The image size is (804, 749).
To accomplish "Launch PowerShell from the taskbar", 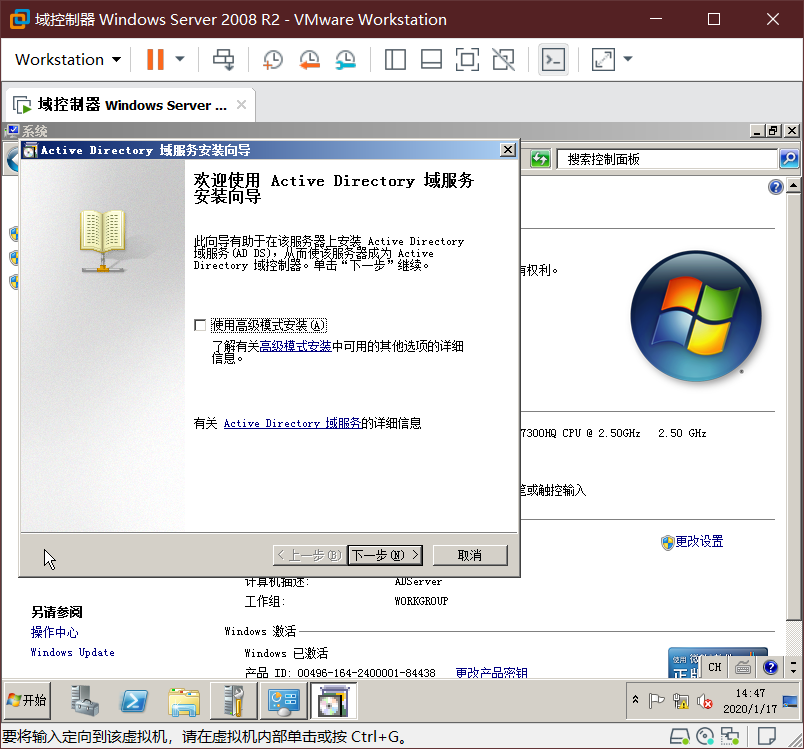I will pyautogui.click(x=134, y=701).
